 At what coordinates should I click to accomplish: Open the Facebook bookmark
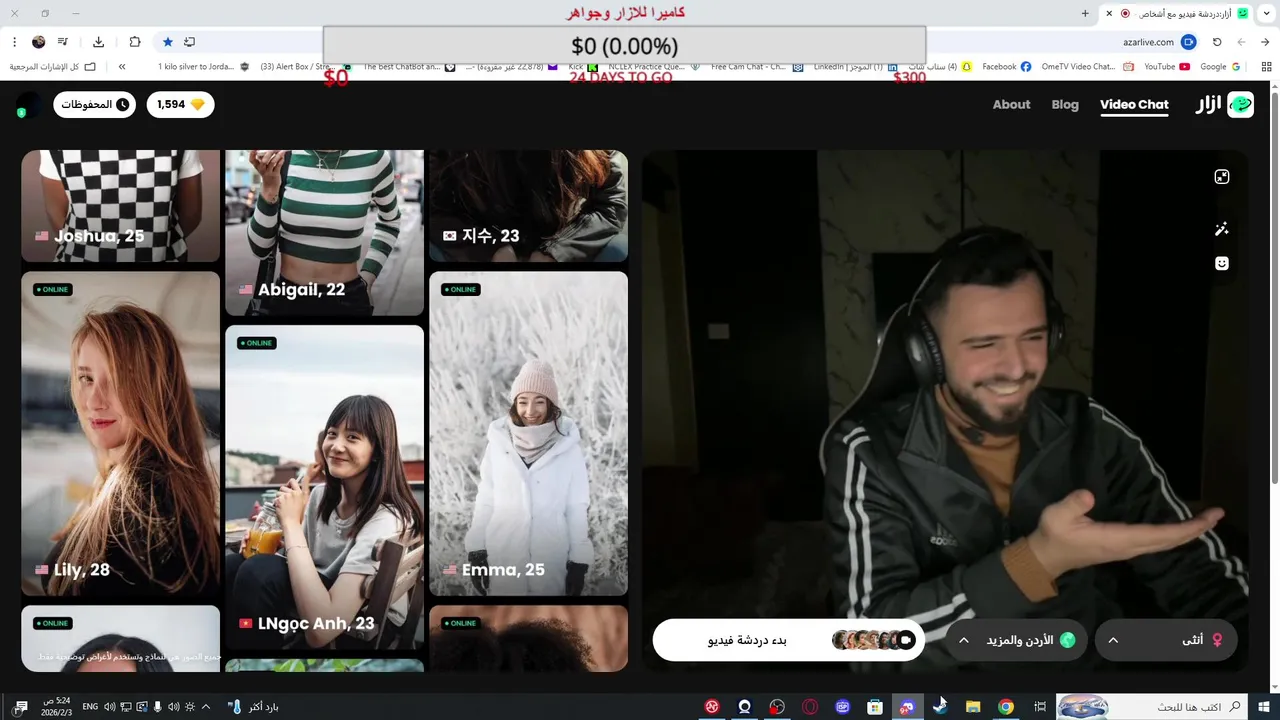point(1006,67)
